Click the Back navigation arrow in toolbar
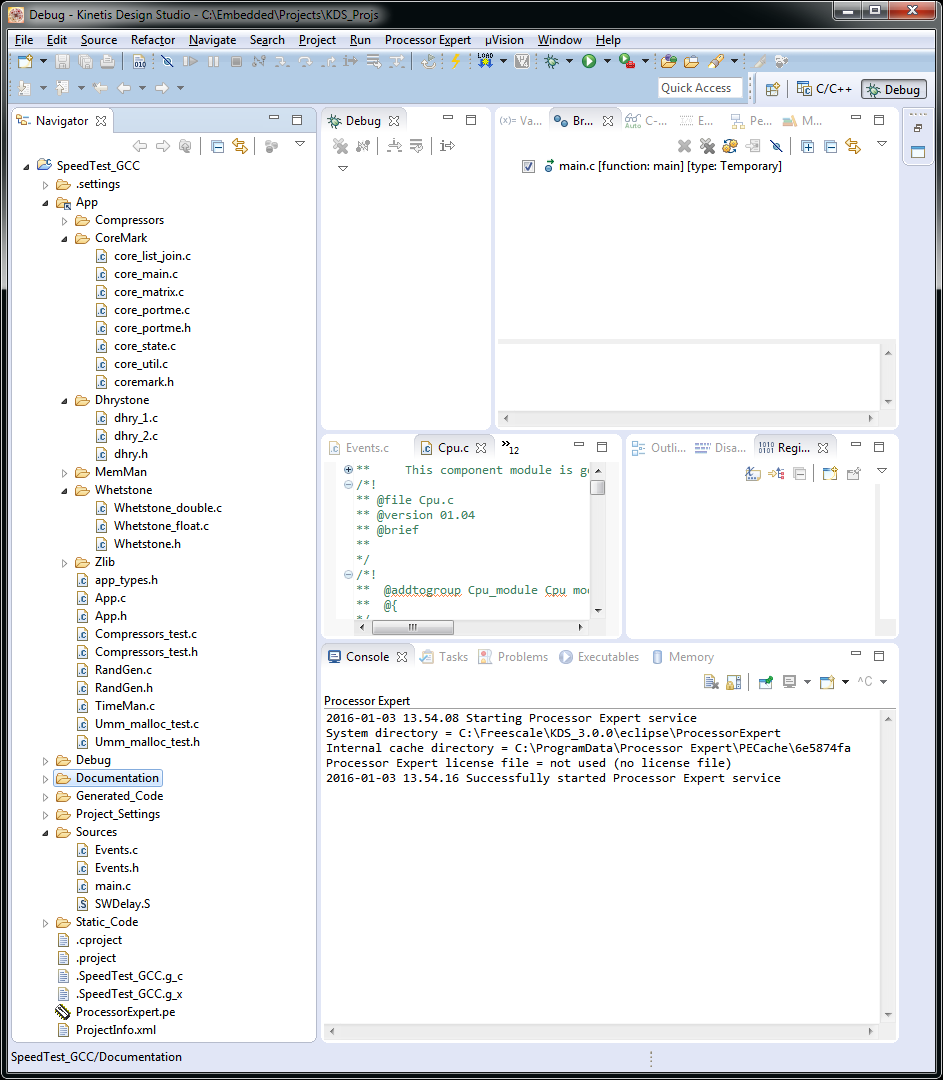The height and width of the screenshot is (1080, 943). tap(124, 87)
